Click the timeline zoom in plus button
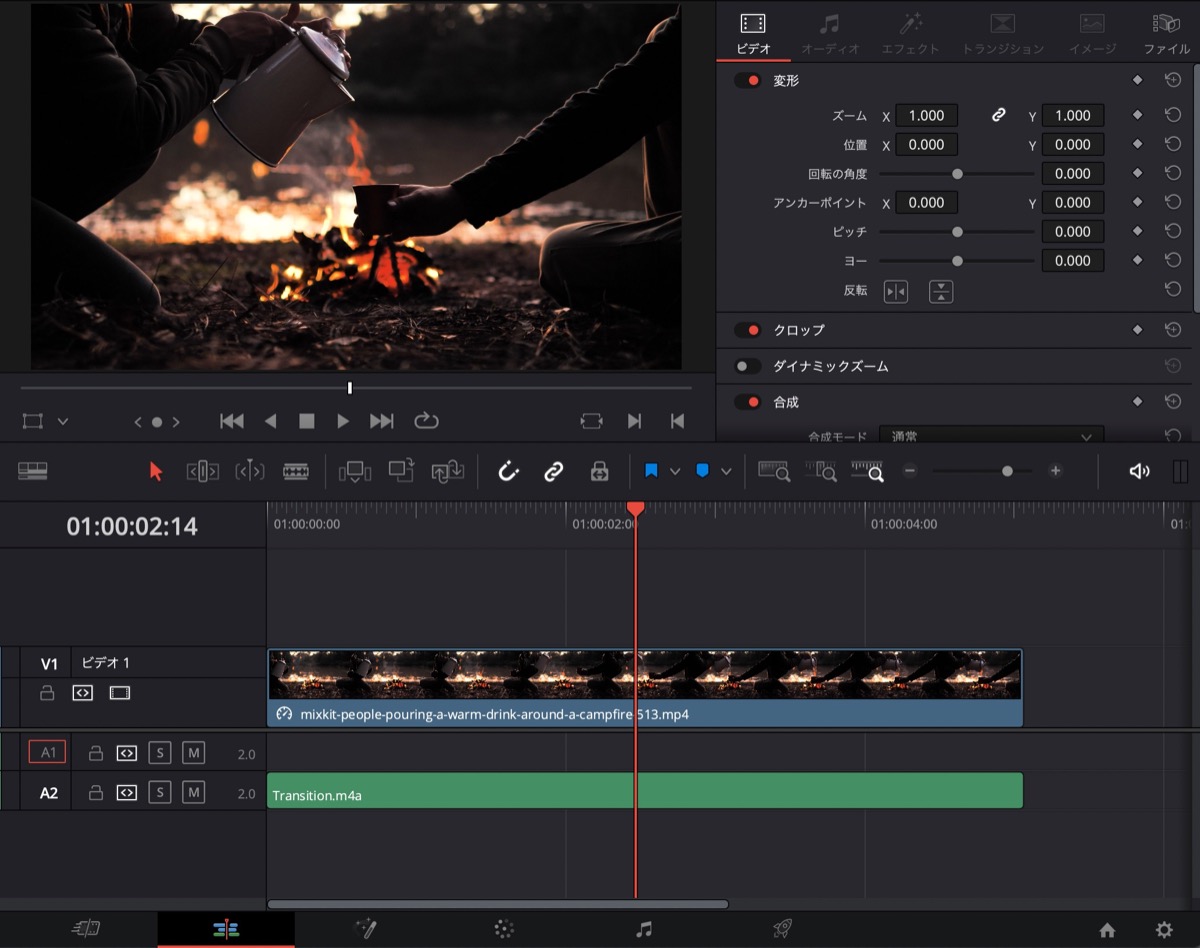The height and width of the screenshot is (948, 1200). click(x=1055, y=471)
